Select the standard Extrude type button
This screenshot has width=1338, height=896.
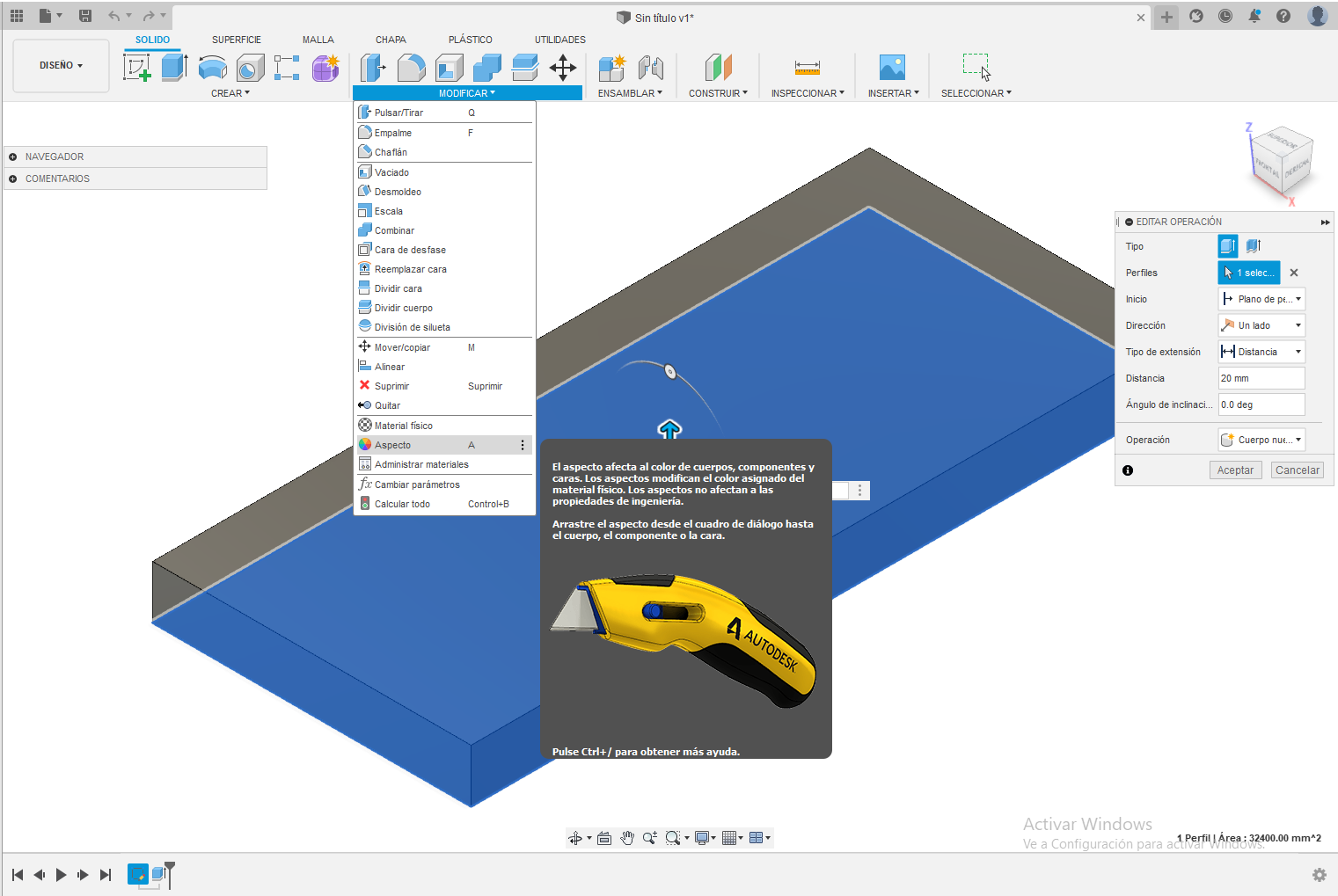tap(1228, 246)
